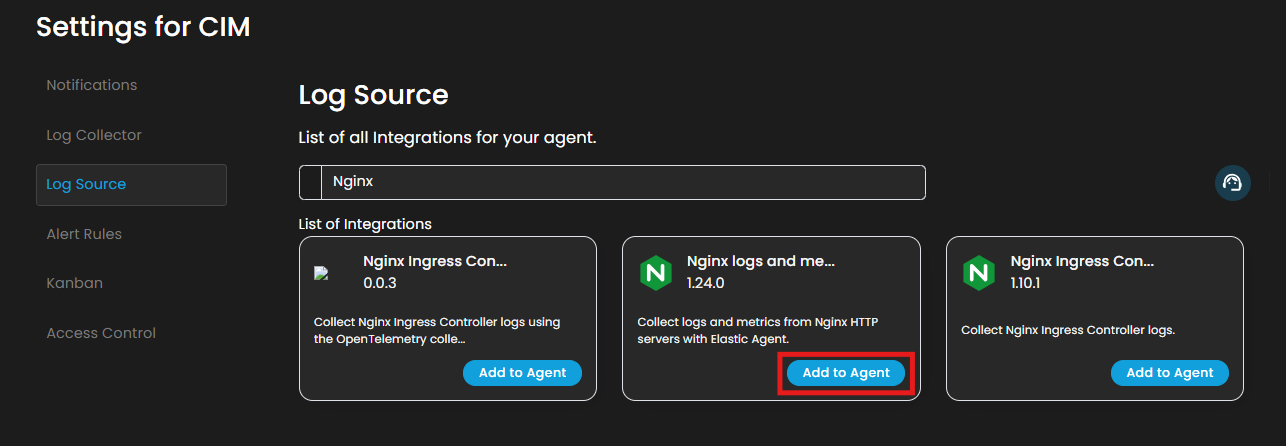The width and height of the screenshot is (1286, 446).
Task: Click the broken image icon on the 0.0.3 card
Action: pos(321,272)
